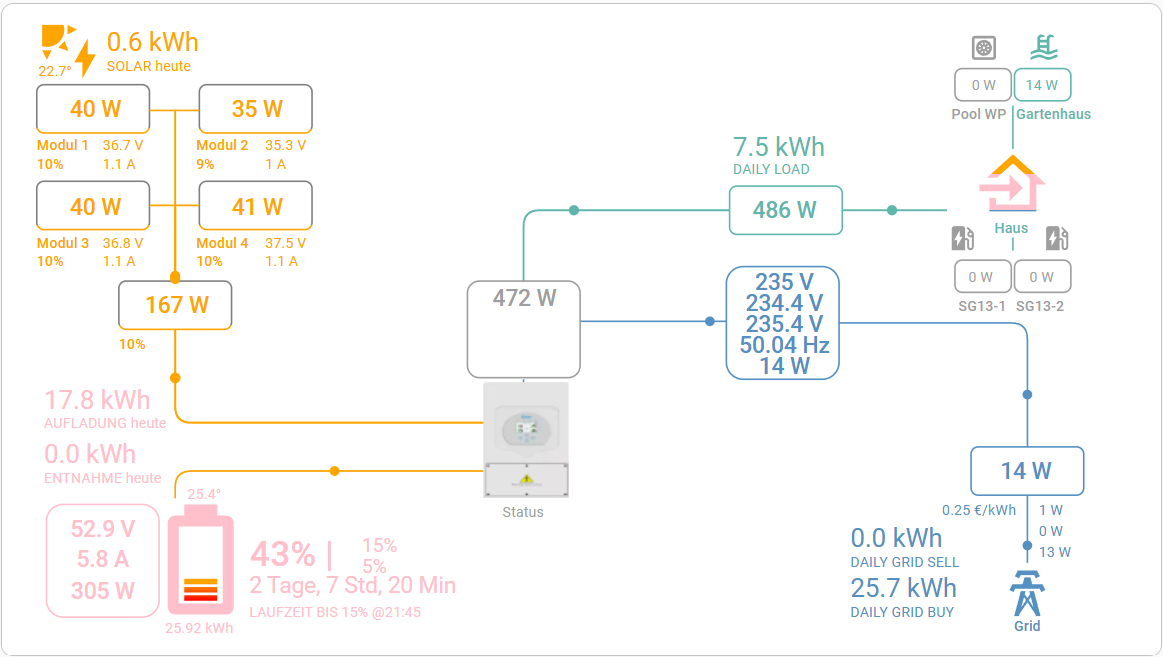Click the 0.6 kWh SOLAR heute value
This screenshot has height=657, width=1163.
click(x=153, y=42)
